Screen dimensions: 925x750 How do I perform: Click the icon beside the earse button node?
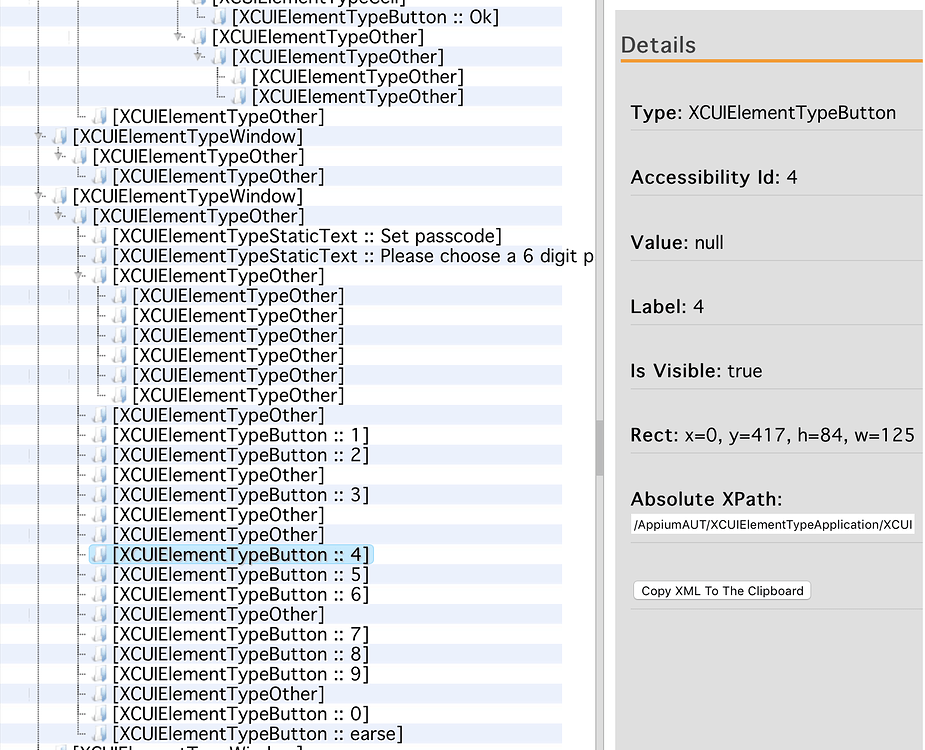[99, 733]
